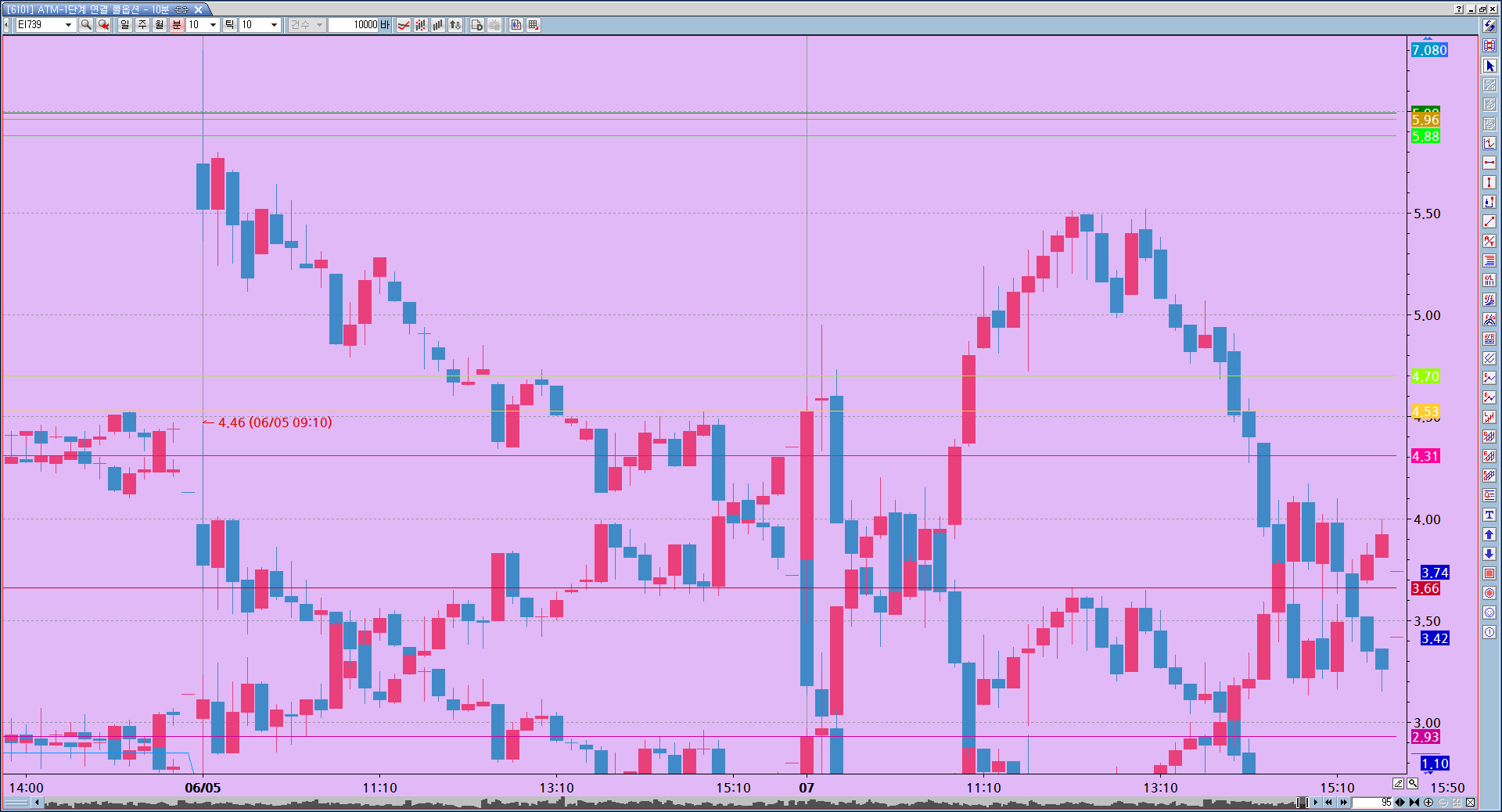Toggle the 일 (daily) period button
Viewport: 1502px width, 812px height.
125,25
